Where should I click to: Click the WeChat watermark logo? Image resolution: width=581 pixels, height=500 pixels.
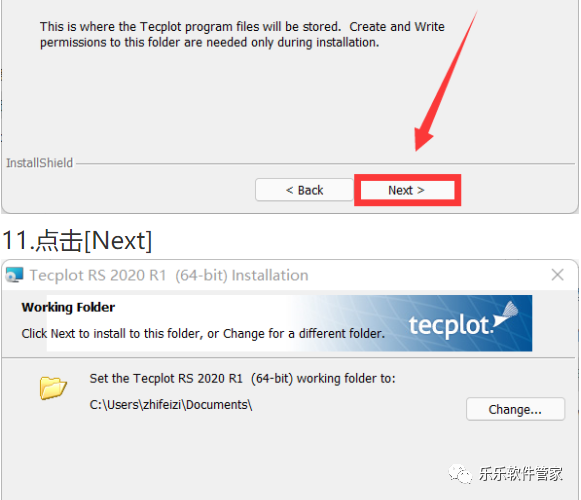459,474
